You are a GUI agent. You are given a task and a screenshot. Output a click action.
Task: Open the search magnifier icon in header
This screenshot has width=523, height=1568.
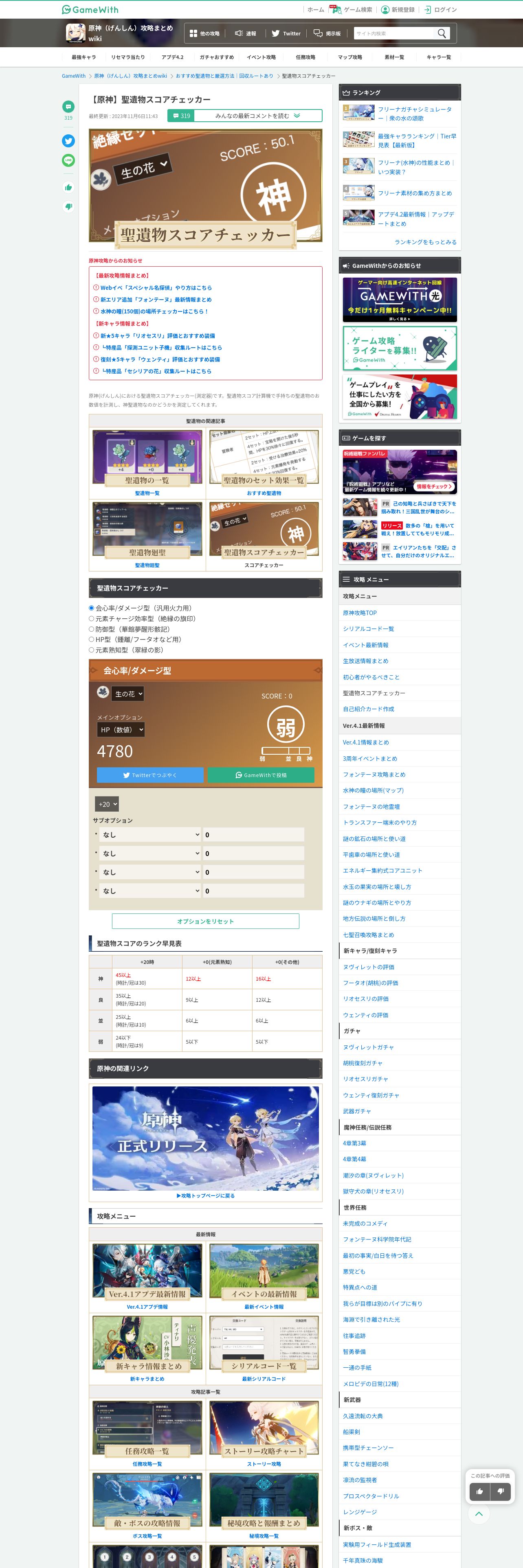(442, 33)
